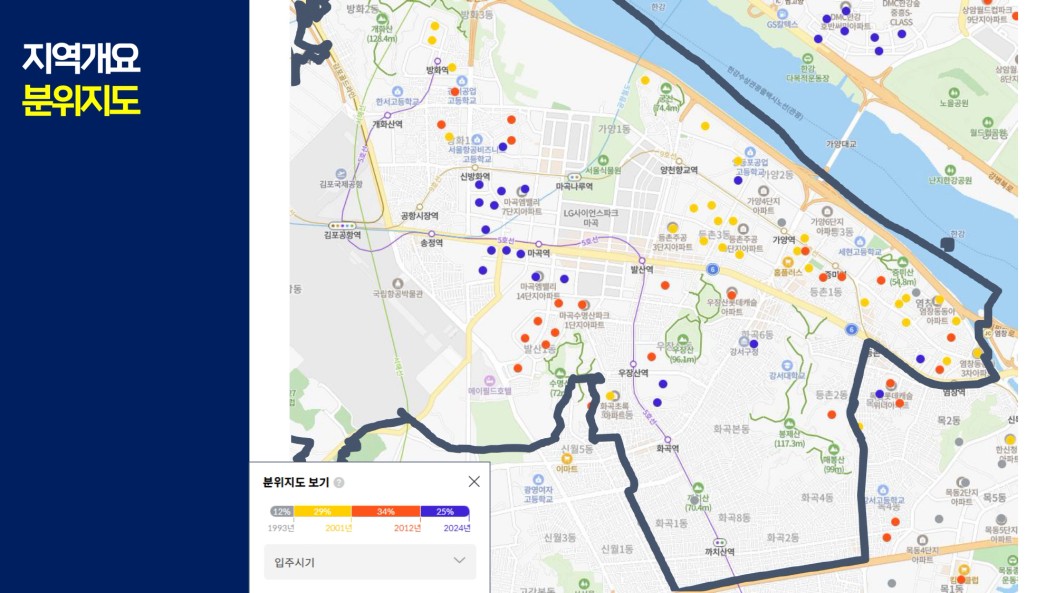Click the 궁산 mountain icon
Screen dimensions: 1055x593
666,88
